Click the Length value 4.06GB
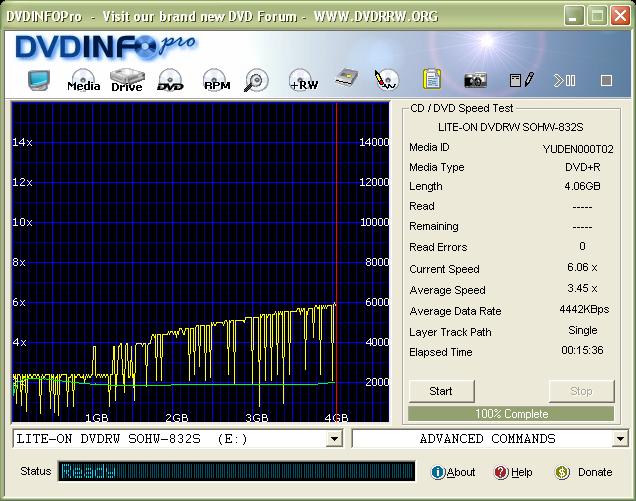This screenshot has height=501, width=636. click(582, 186)
